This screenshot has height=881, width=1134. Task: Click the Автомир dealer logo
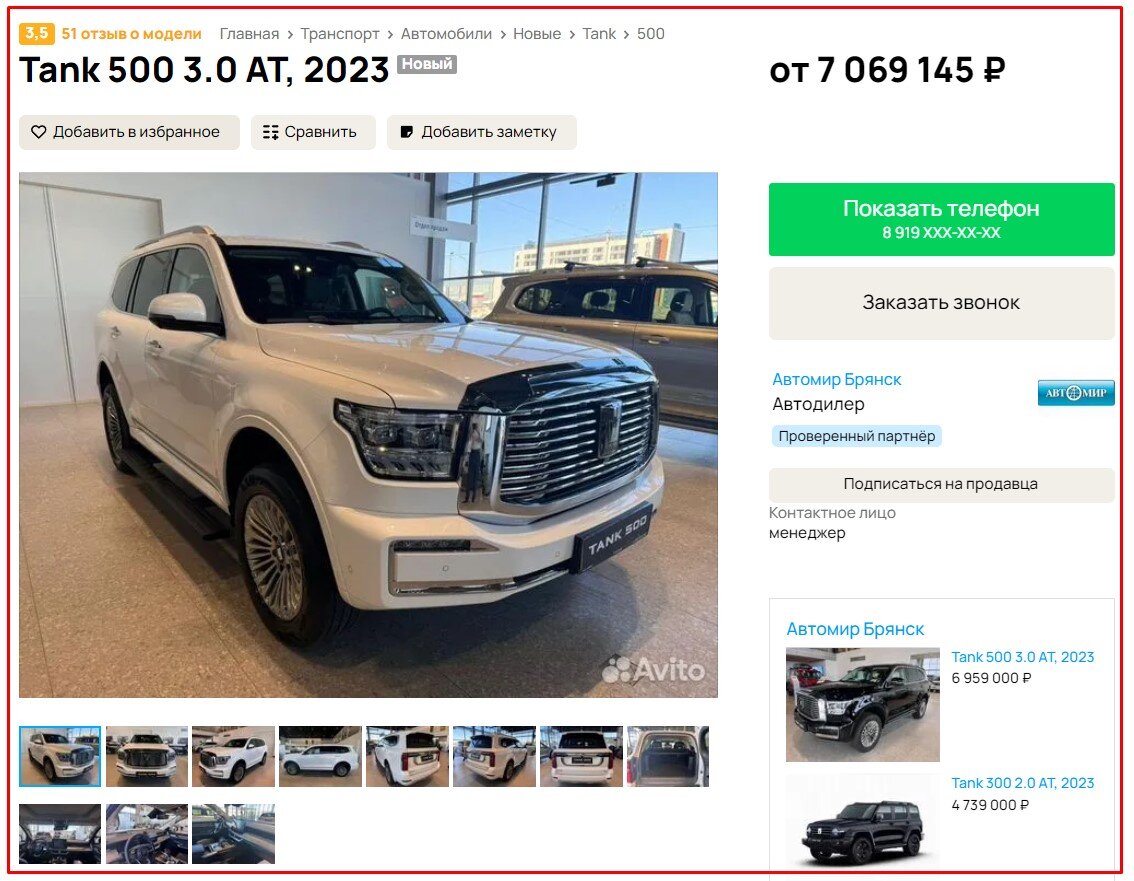point(1075,393)
